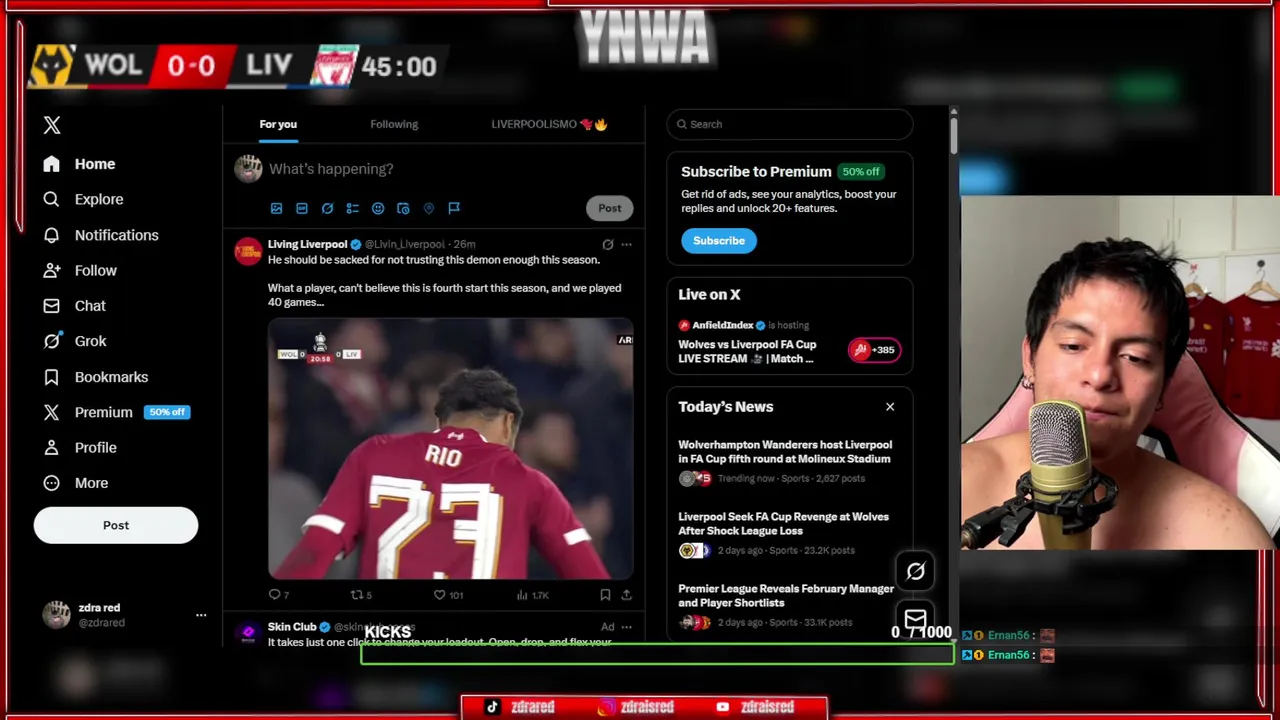1280x720 pixels.
Task: Open Living Liverpool profile avatar
Action: coord(248,251)
